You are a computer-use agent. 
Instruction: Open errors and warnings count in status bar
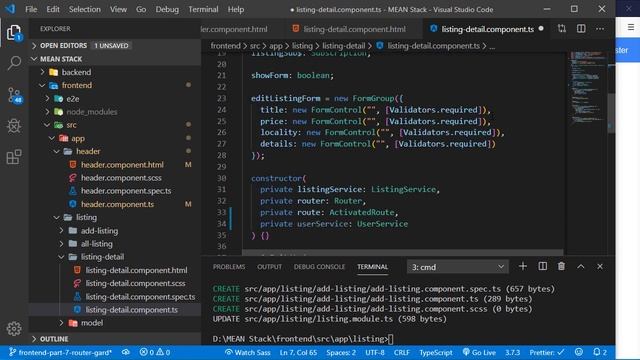pyautogui.click(x=155, y=352)
